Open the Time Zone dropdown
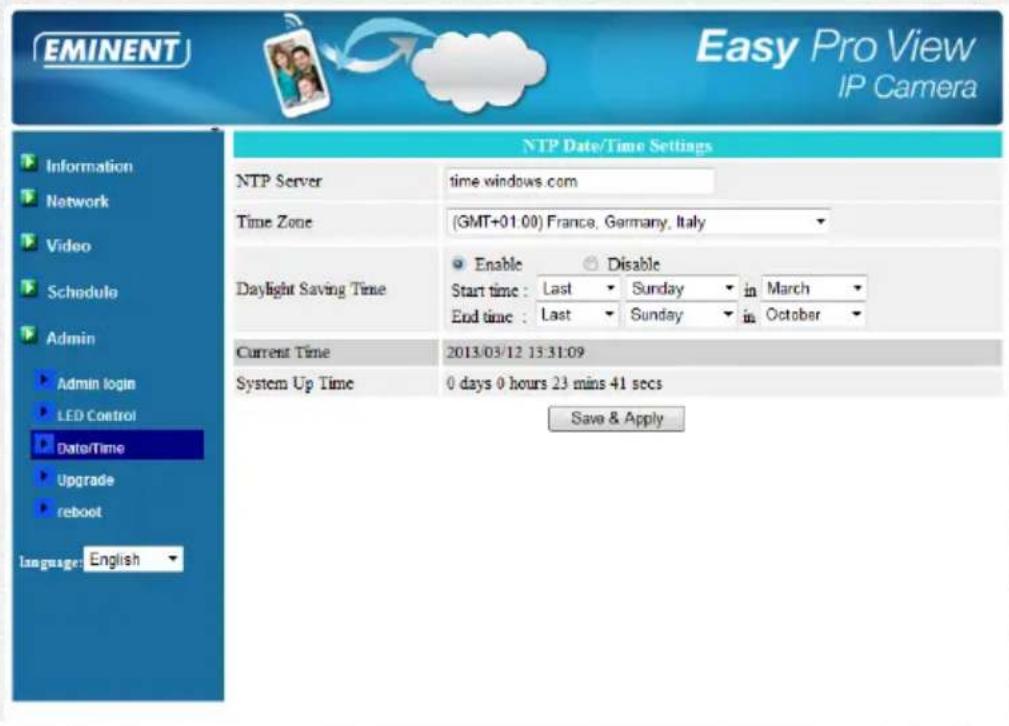 point(637,222)
